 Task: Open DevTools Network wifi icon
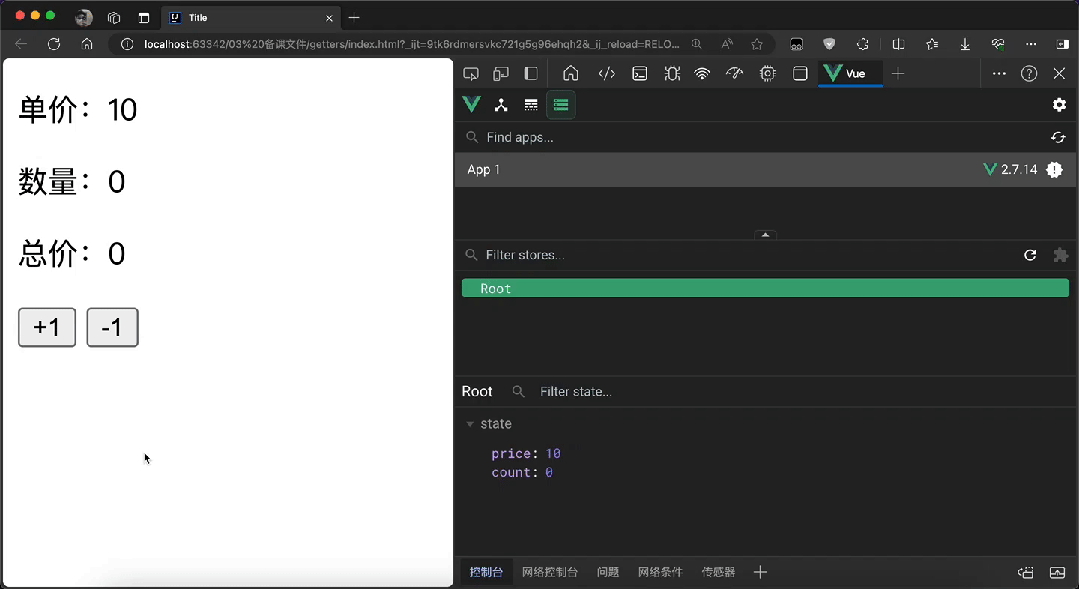coord(702,74)
